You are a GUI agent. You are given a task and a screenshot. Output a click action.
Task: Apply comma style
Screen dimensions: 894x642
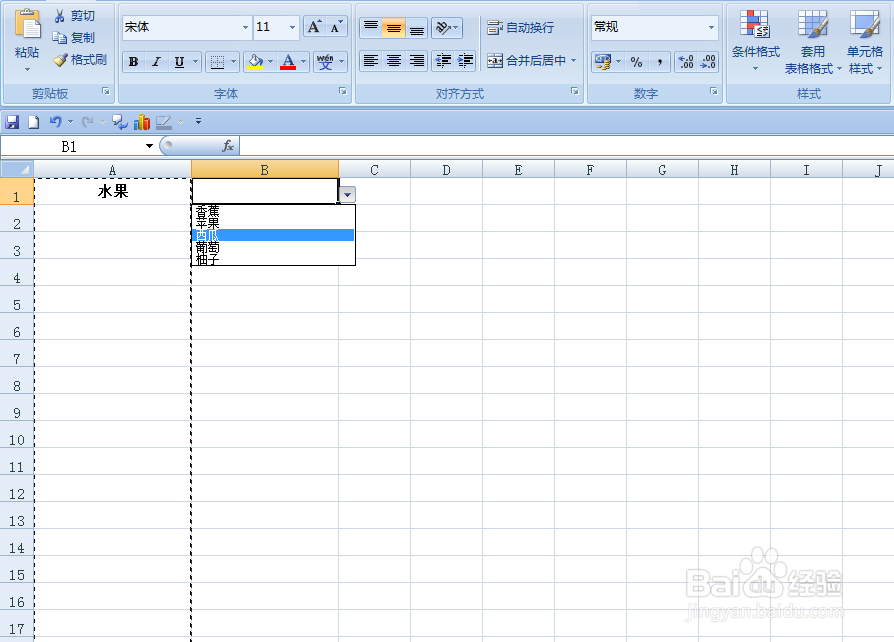point(659,62)
